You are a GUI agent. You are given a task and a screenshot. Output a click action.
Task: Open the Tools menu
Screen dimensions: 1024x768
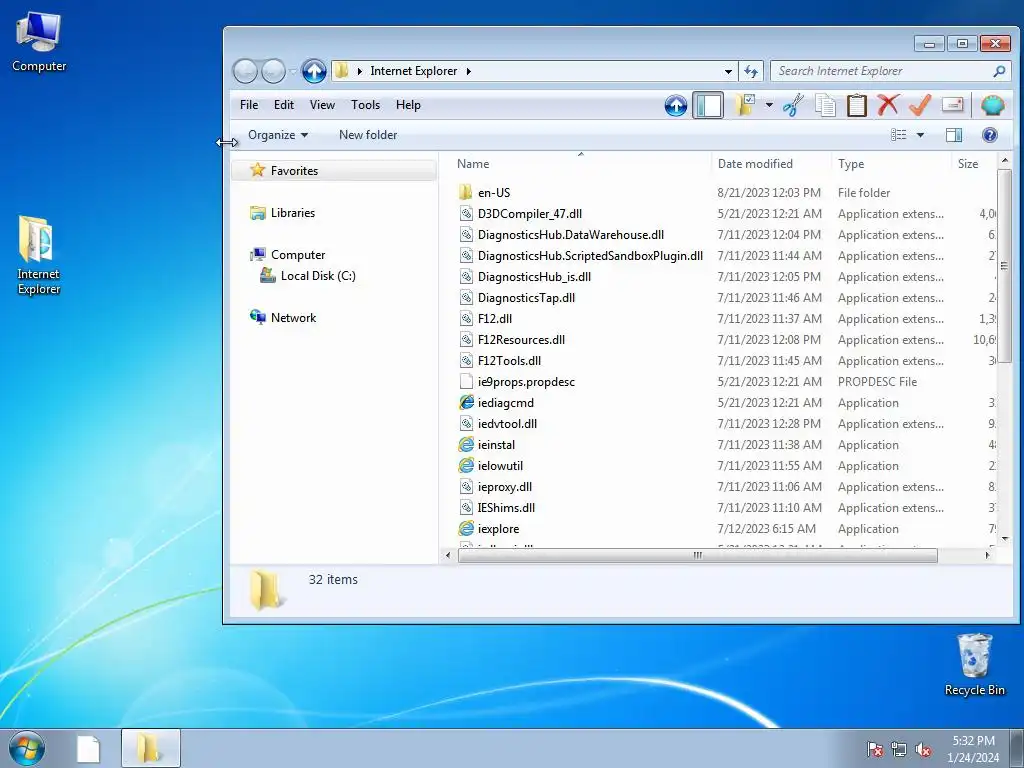coord(365,105)
